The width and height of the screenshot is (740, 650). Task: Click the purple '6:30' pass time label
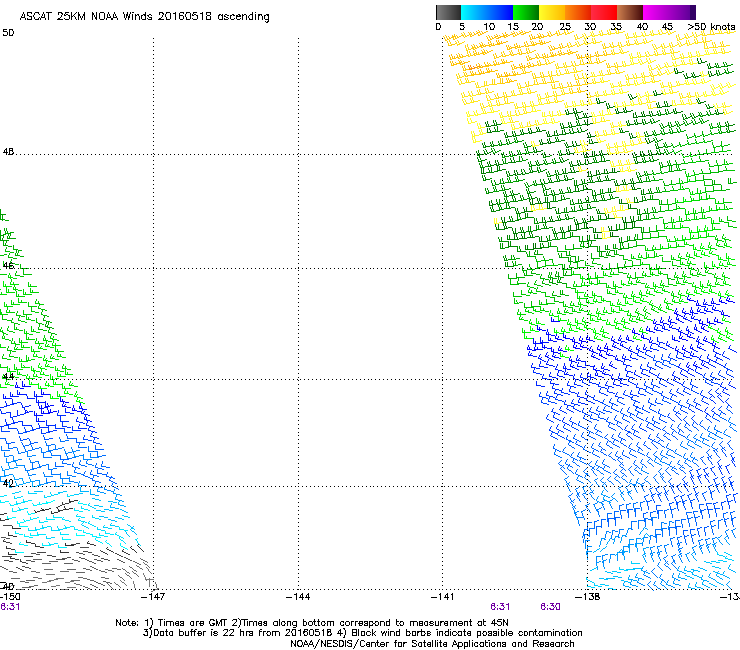[x=550, y=607]
